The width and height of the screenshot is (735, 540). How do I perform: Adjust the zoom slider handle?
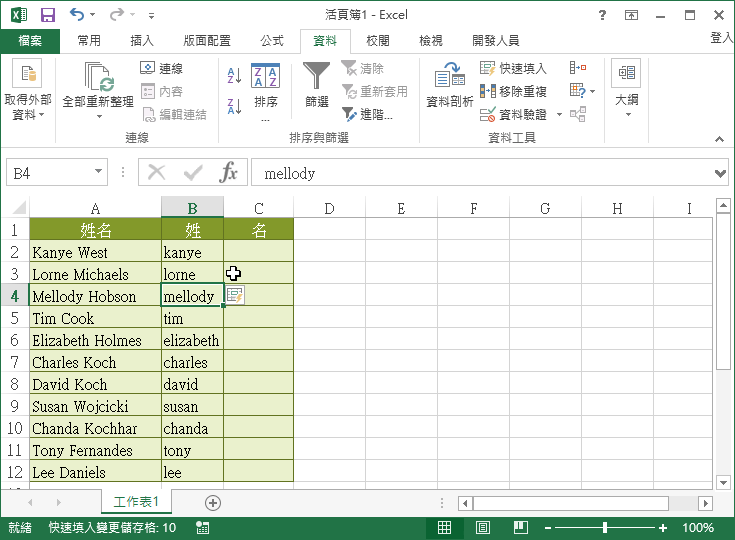pos(605,528)
